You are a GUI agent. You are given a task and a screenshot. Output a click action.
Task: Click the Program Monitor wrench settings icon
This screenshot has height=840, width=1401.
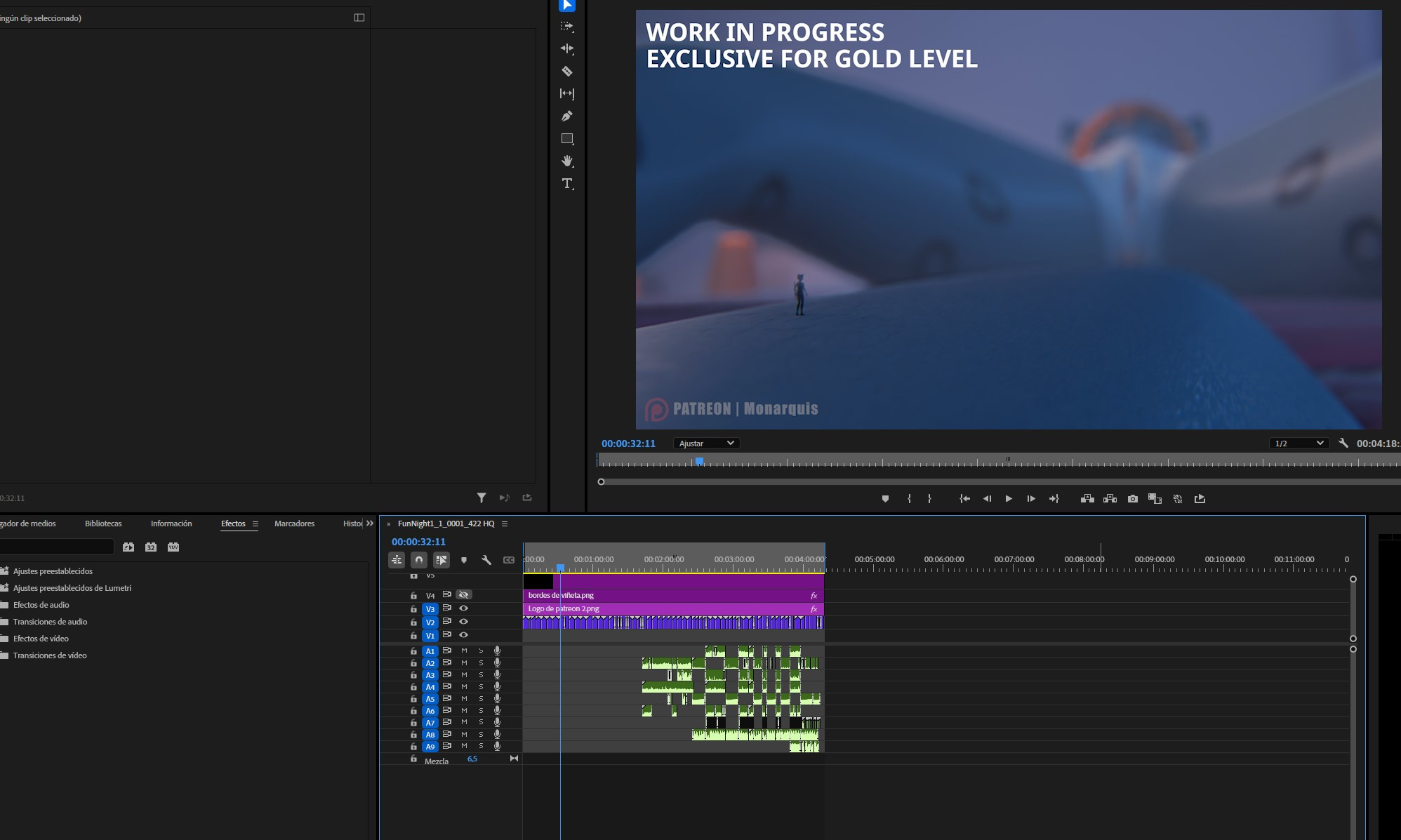point(1343,444)
